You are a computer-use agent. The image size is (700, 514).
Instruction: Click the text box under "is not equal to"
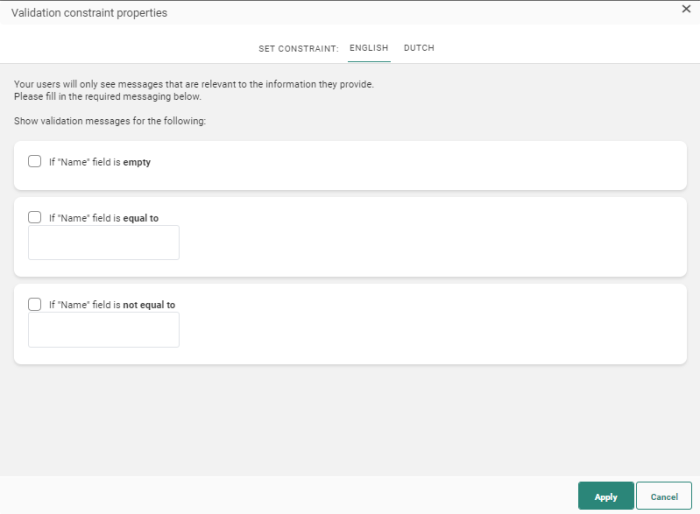(x=104, y=330)
